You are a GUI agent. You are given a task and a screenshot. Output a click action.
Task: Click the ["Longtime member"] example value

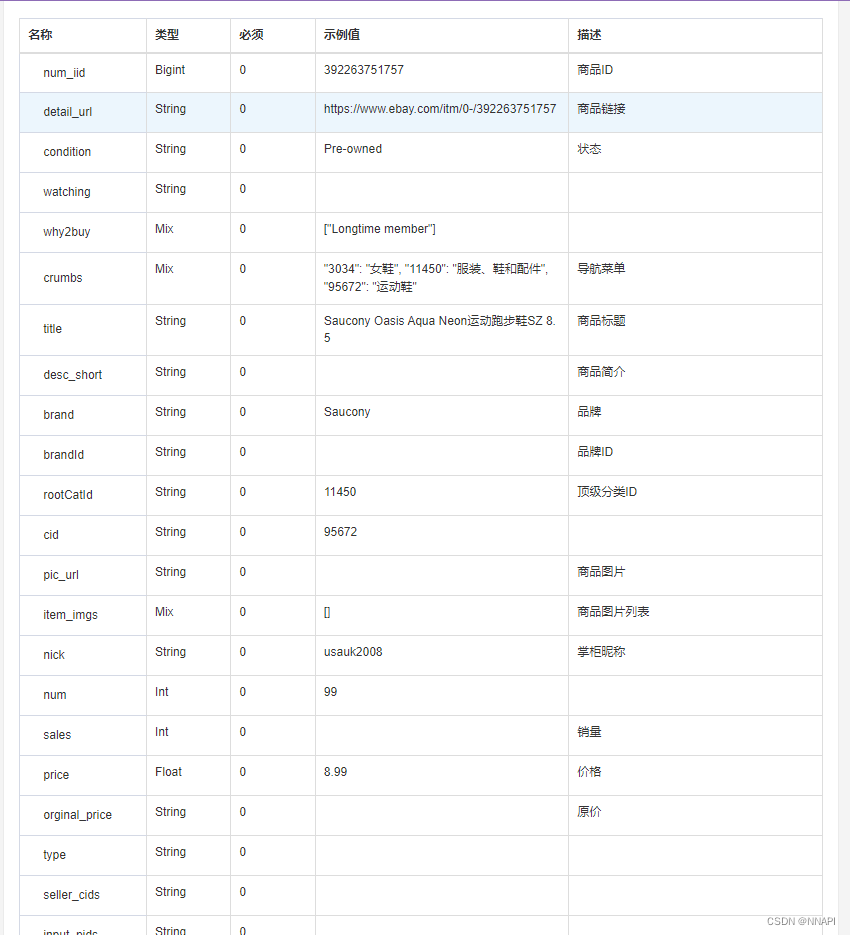point(379,228)
